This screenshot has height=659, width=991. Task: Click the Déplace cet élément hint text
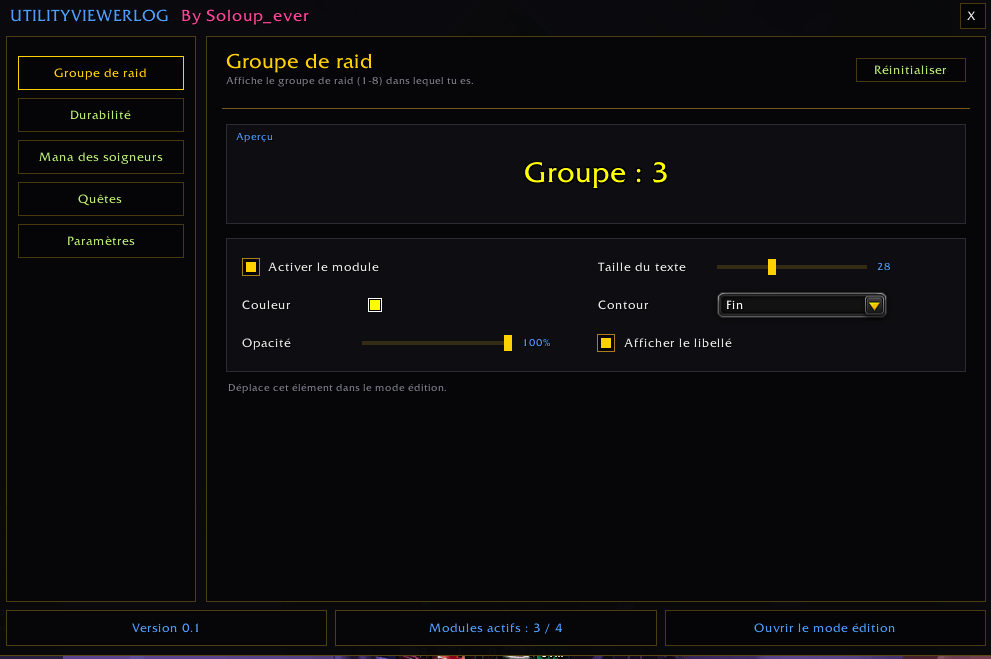337,387
